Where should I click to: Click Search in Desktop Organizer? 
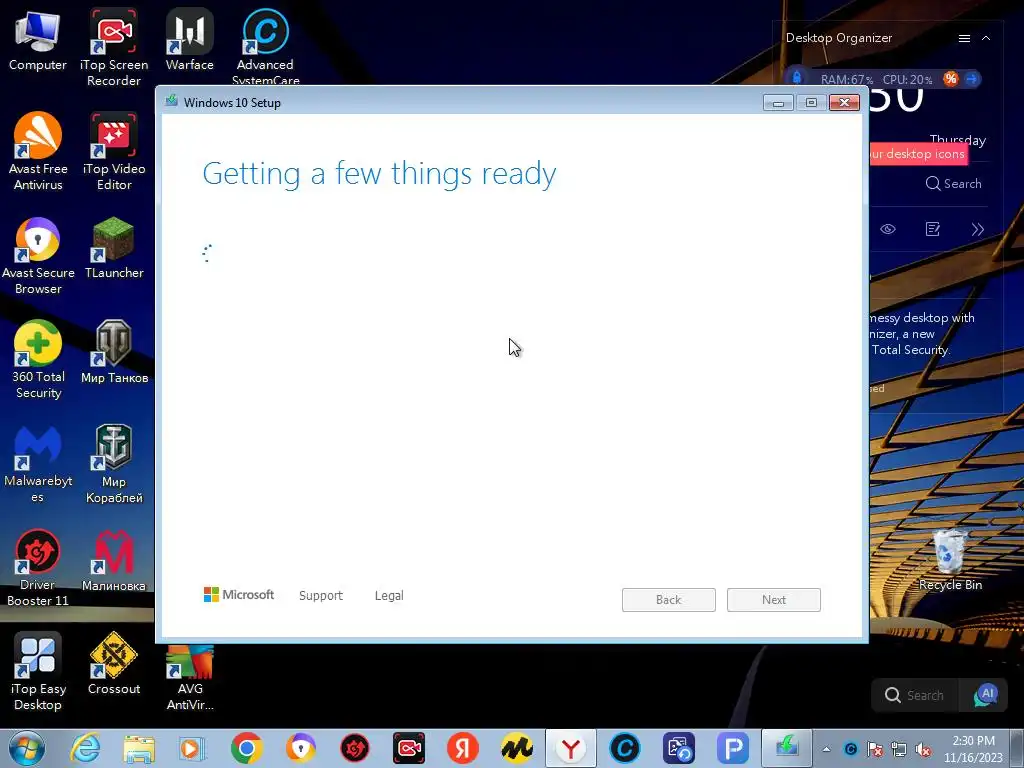[953, 184]
